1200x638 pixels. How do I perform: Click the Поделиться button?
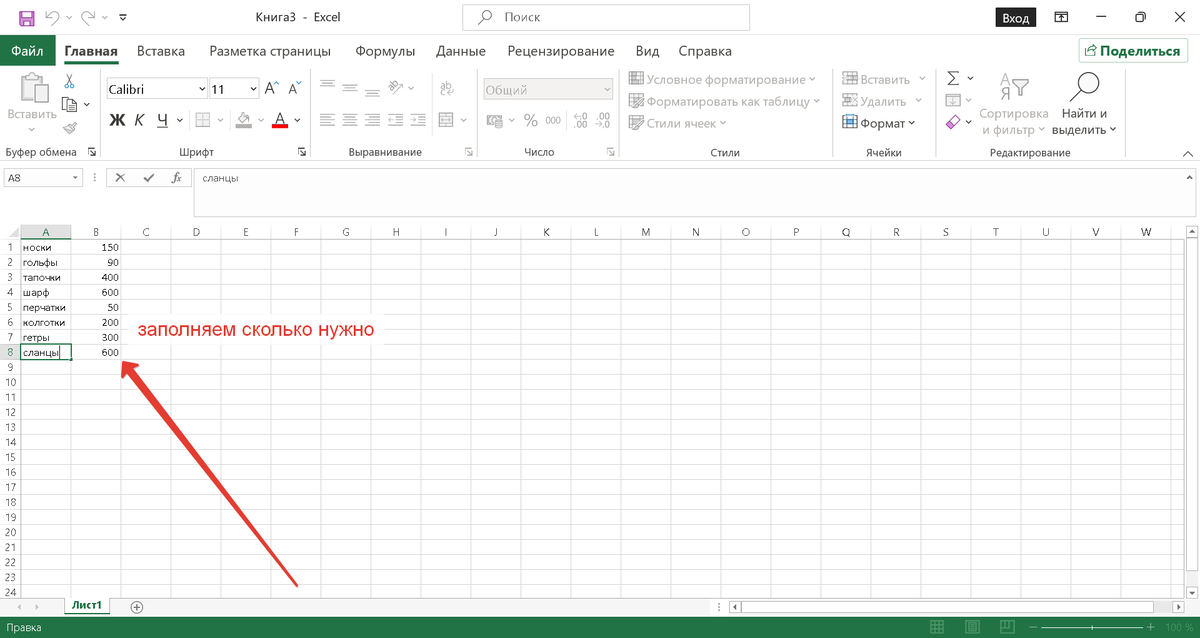coord(1133,50)
